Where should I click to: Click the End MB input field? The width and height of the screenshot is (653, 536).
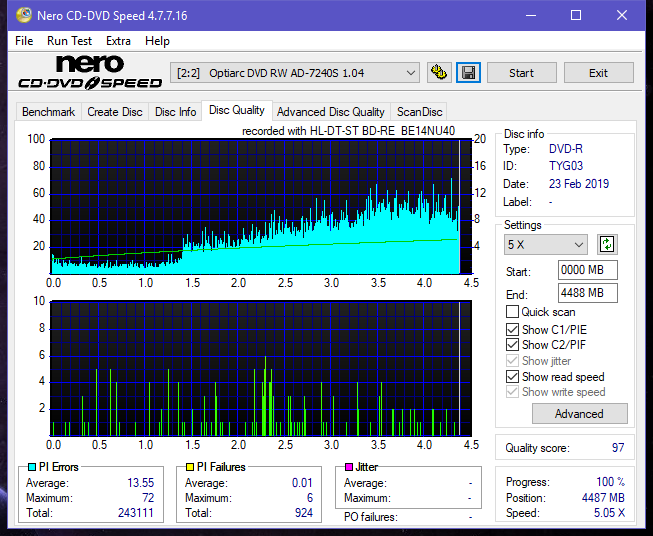587,293
